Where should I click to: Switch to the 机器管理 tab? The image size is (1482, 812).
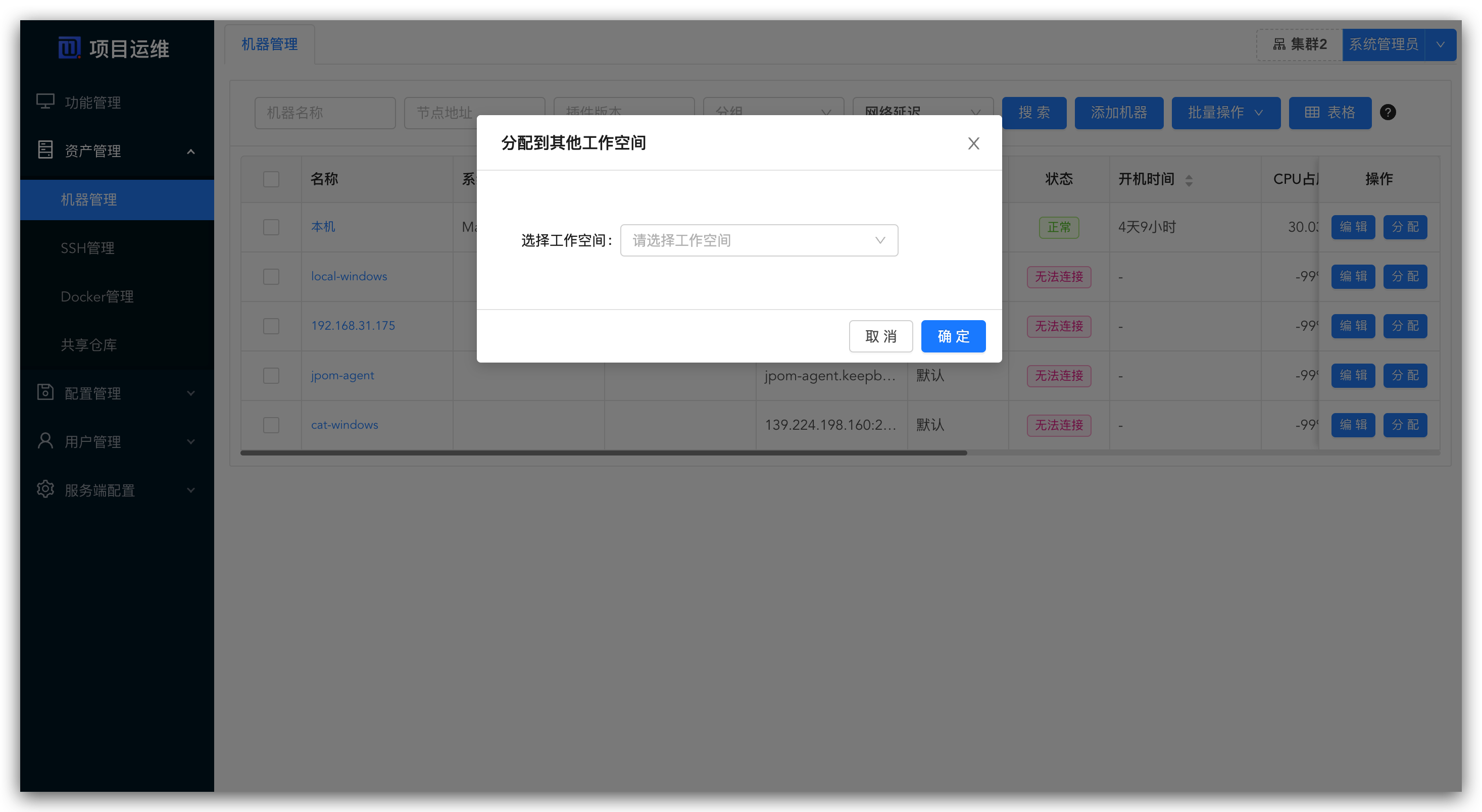click(269, 44)
